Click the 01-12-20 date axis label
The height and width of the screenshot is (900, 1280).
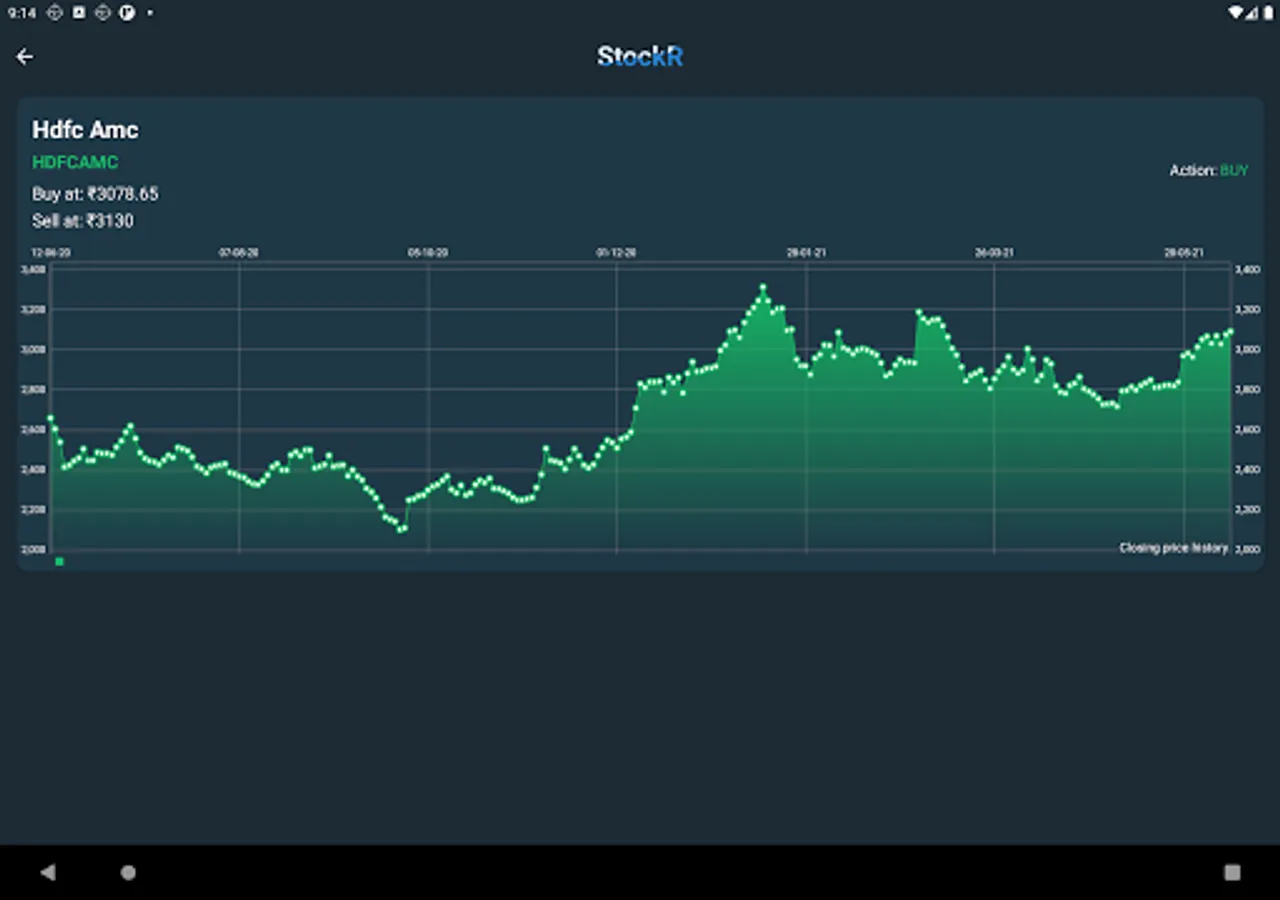(x=616, y=253)
